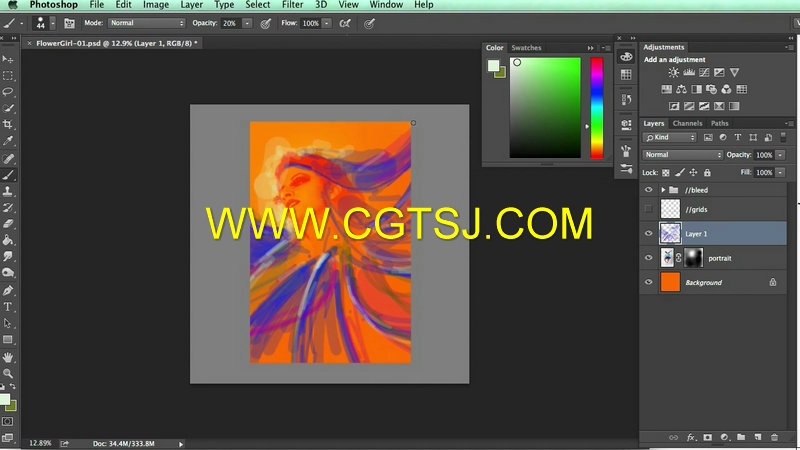The image size is (800, 450).
Task: Select the Dodge tool
Action: (x=8, y=272)
